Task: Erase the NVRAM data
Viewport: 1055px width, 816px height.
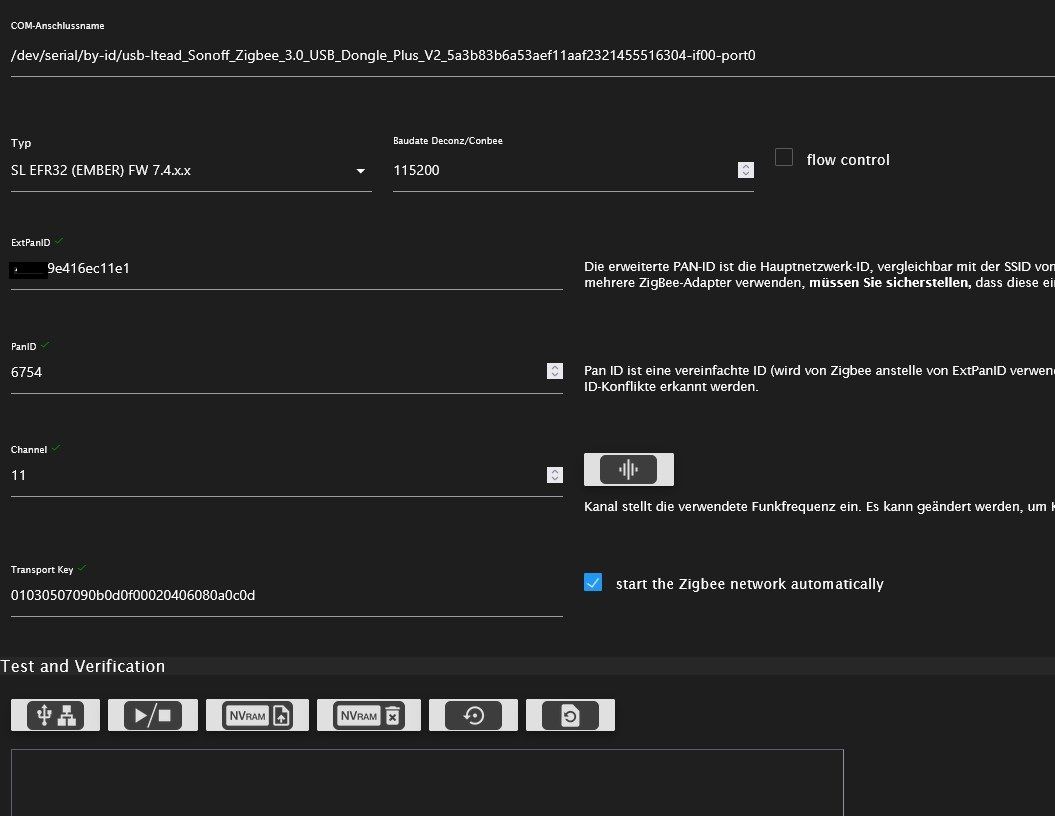Action: (368, 714)
